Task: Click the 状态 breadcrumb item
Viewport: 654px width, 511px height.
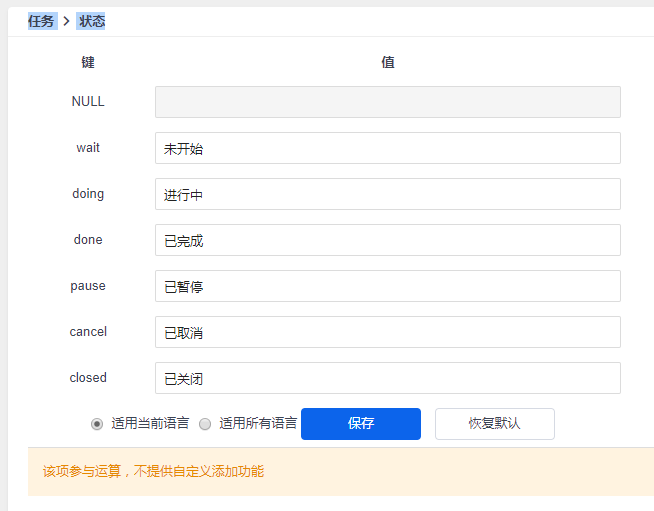Action: 91,21
